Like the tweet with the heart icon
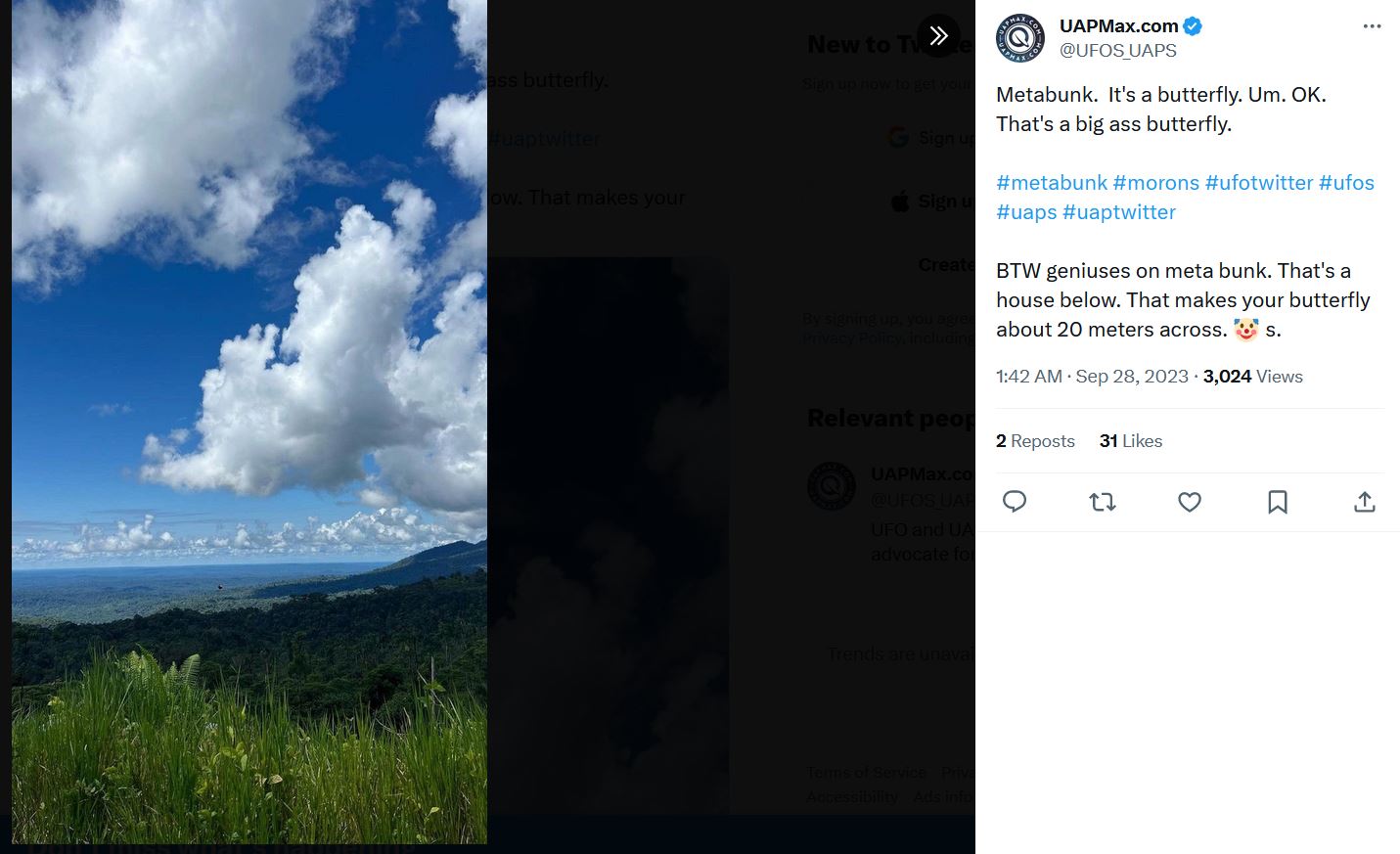The width and height of the screenshot is (1400, 854). tap(1190, 502)
